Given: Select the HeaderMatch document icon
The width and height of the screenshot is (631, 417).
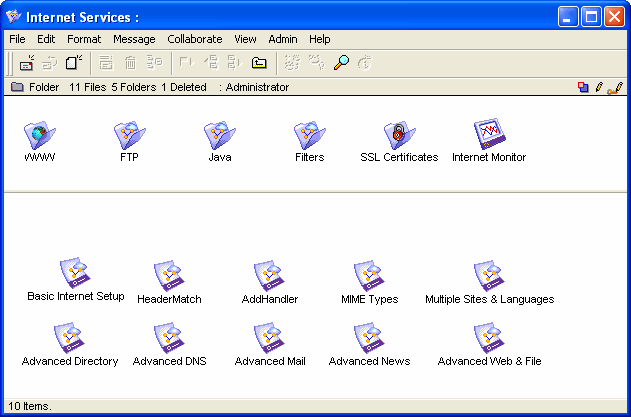Looking at the screenshot, I should [x=169, y=282].
